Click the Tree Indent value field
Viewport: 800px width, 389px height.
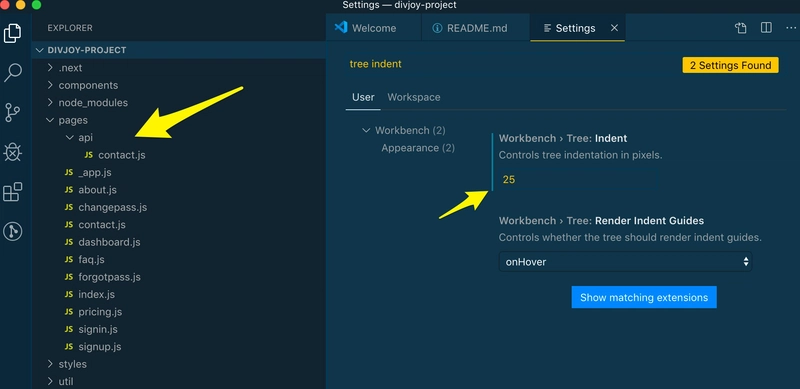click(578, 180)
